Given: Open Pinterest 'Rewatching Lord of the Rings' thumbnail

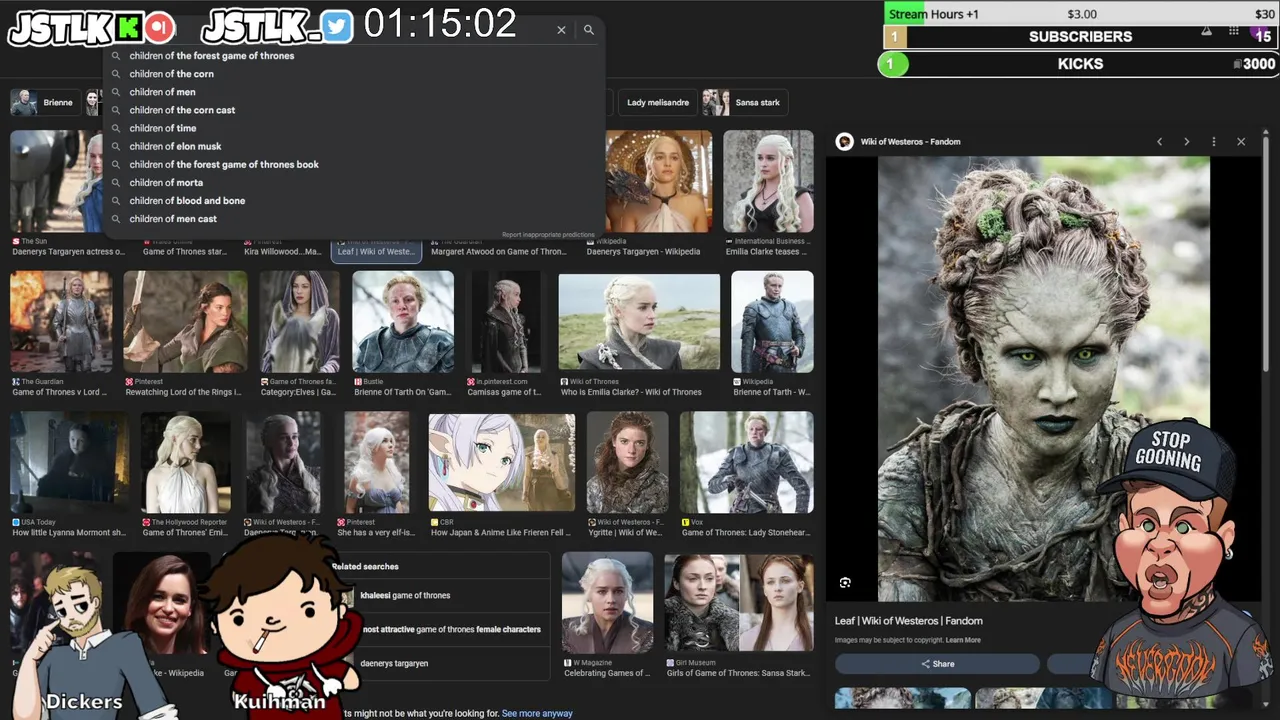Looking at the screenshot, I should tap(185, 322).
